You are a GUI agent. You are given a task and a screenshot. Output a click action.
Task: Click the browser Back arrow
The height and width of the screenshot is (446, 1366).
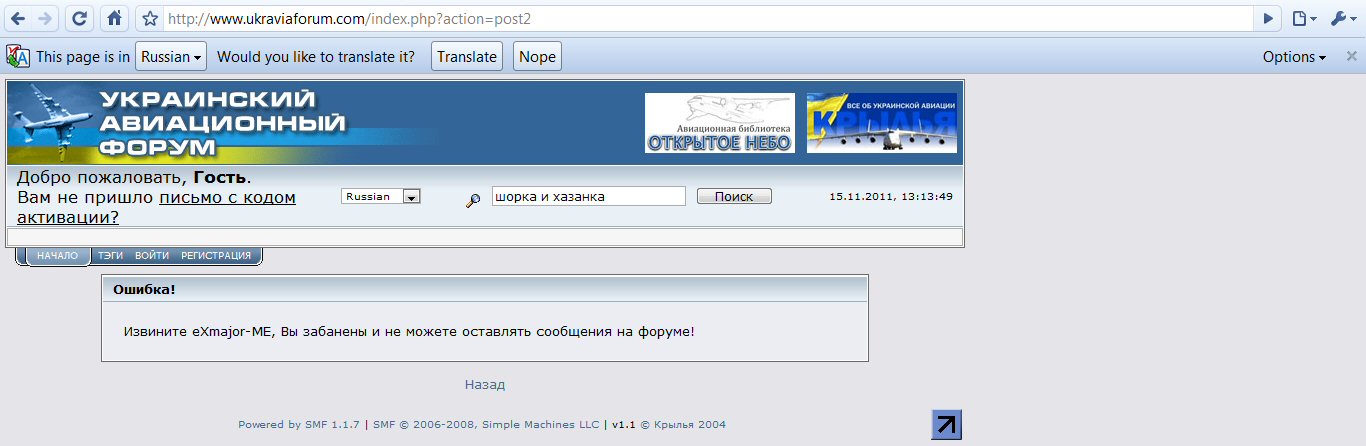click(x=18, y=18)
